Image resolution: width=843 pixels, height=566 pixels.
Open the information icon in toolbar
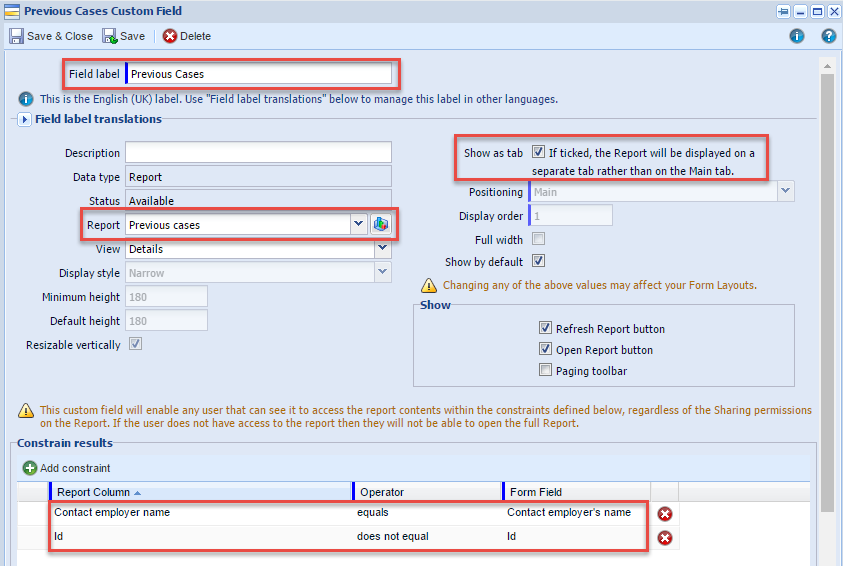797,36
